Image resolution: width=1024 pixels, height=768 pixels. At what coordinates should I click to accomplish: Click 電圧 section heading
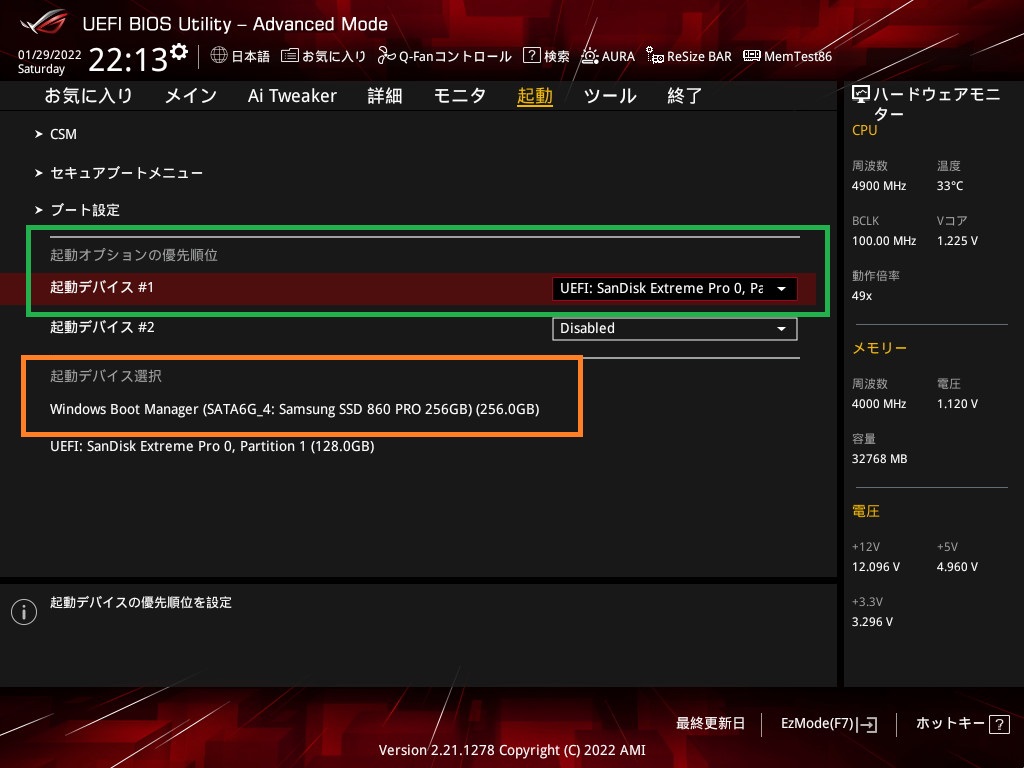point(865,511)
